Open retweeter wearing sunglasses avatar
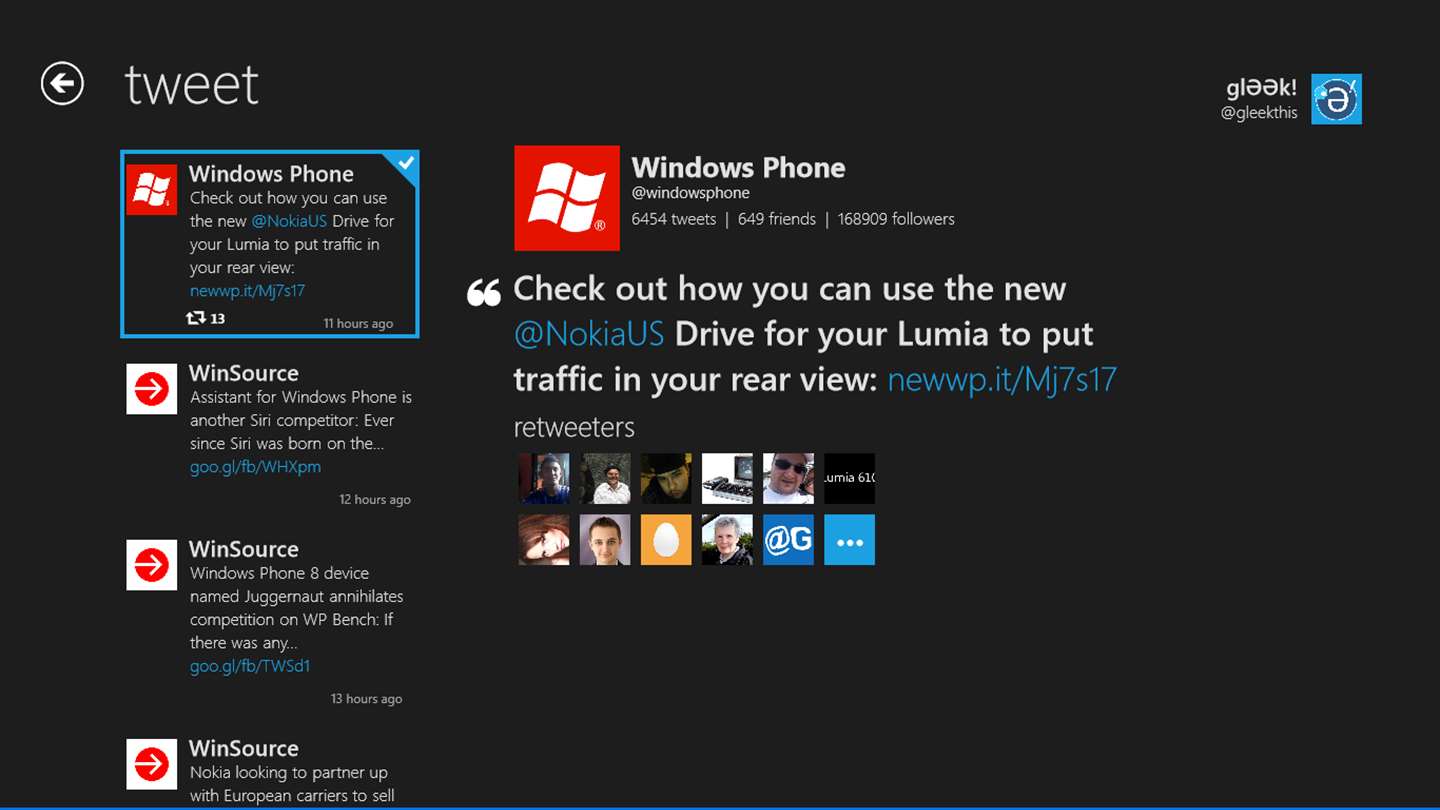Image resolution: width=1440 pixels, height=810 pixels. click(788, 478)
